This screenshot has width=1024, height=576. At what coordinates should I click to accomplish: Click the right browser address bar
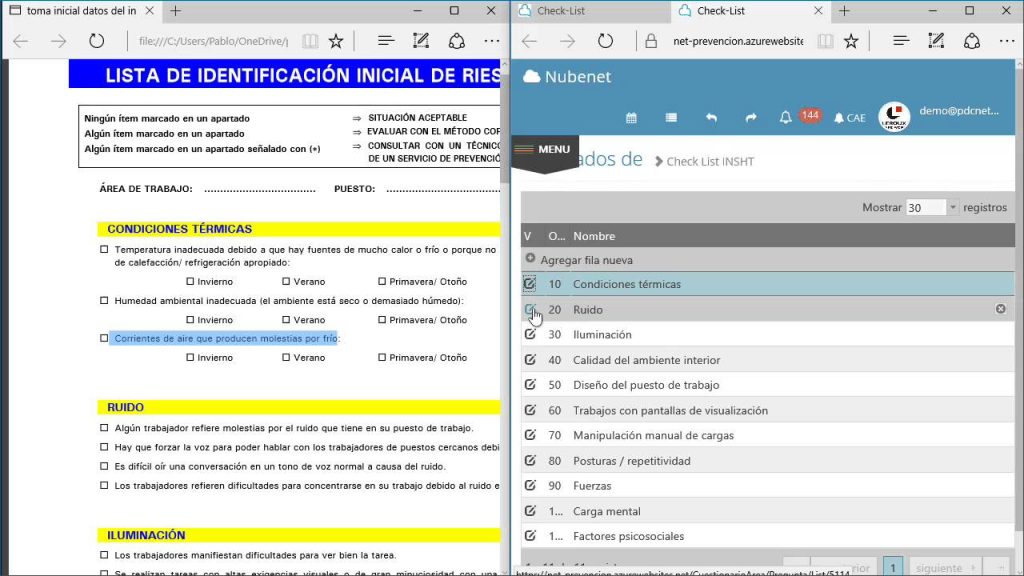[x=738, y=41]
